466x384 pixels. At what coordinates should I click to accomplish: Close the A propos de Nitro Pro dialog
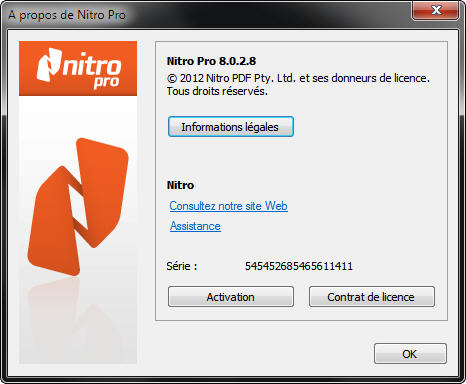(x=435, y=11)
